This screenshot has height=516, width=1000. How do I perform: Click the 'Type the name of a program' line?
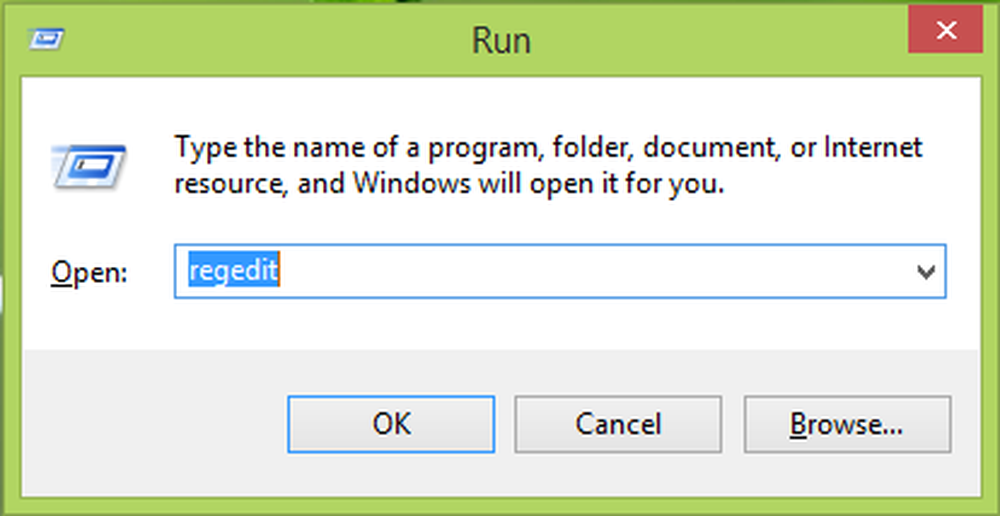(x=548, y=149)
